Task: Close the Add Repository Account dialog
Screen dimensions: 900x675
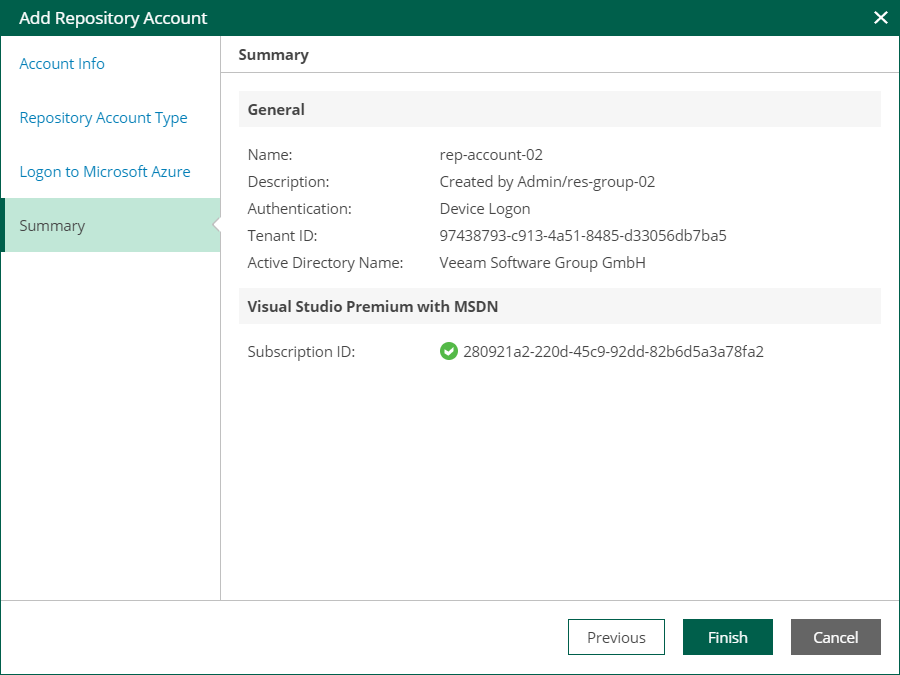Action: [x=880, y=18]
